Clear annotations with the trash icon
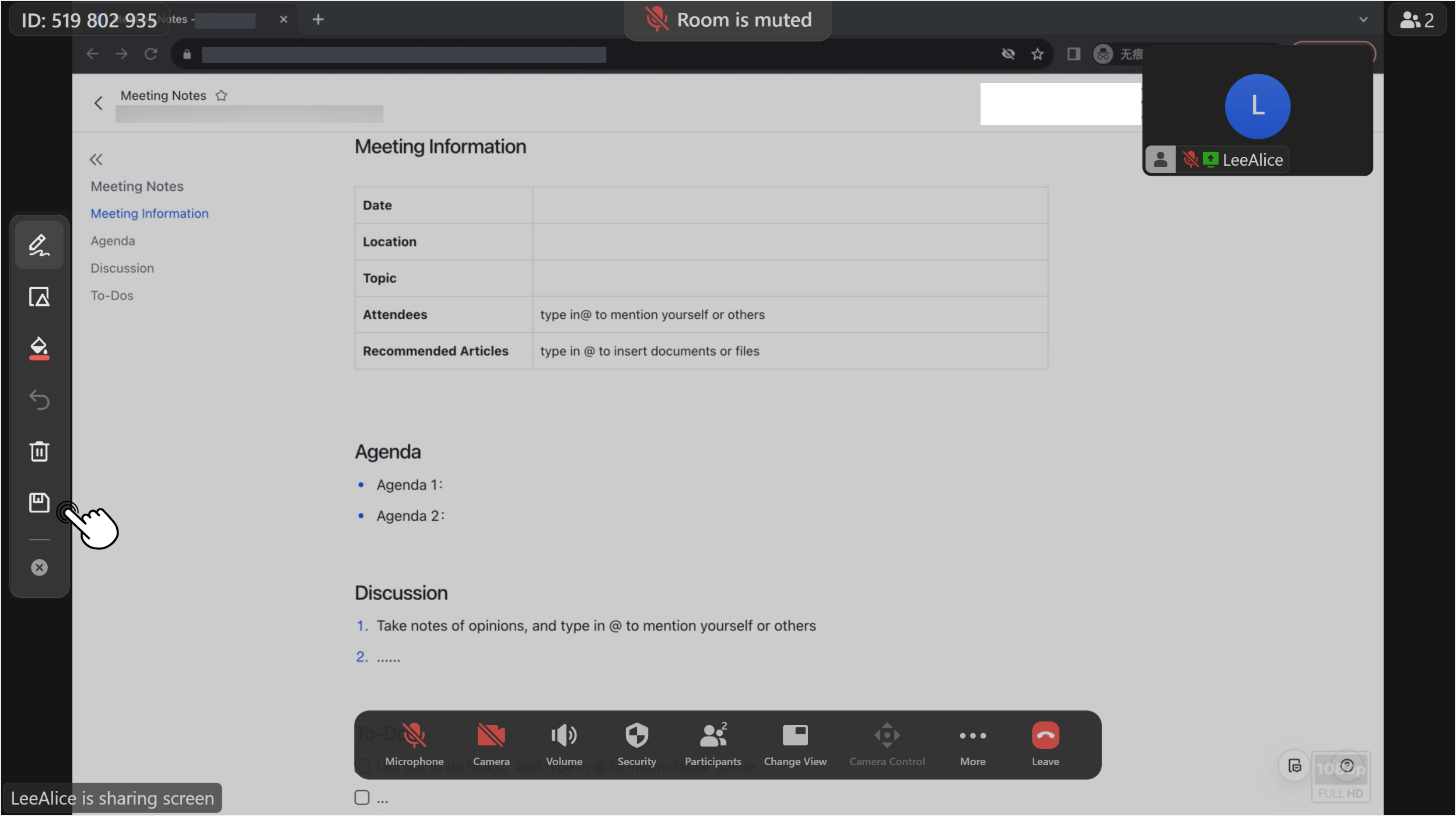 click(39, 451)
